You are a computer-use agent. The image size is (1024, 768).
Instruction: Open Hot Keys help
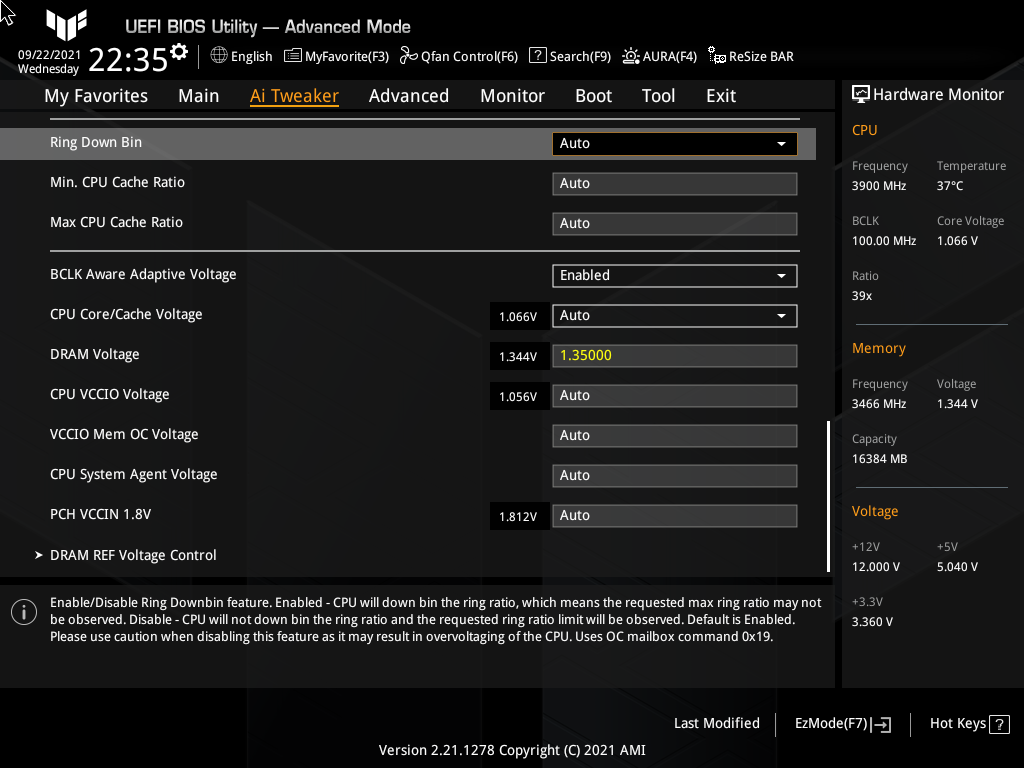[x=969, y=724]
